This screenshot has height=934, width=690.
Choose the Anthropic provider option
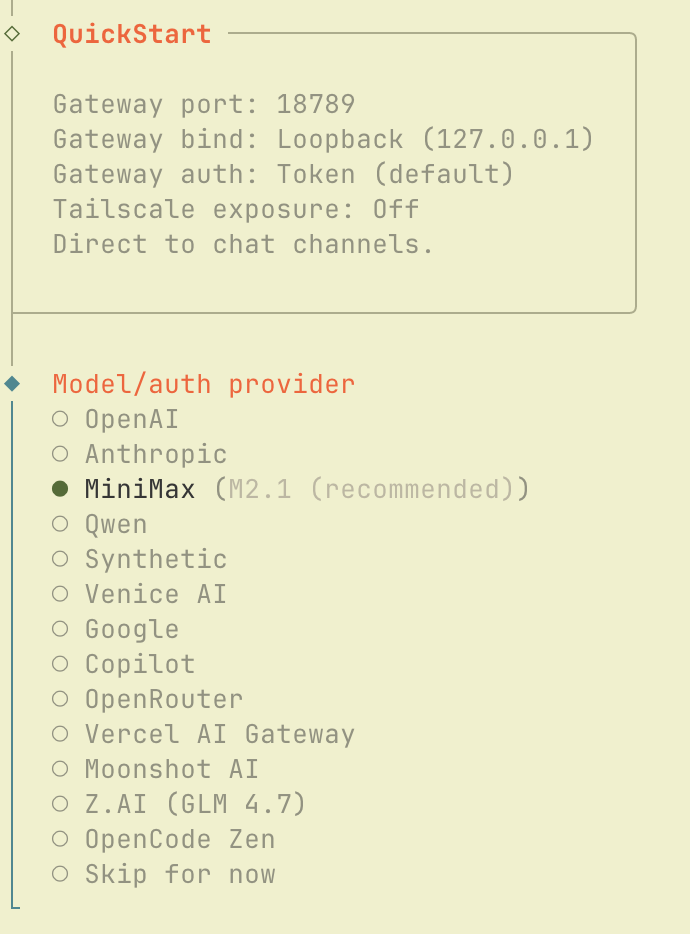click(x=60, y=454)
